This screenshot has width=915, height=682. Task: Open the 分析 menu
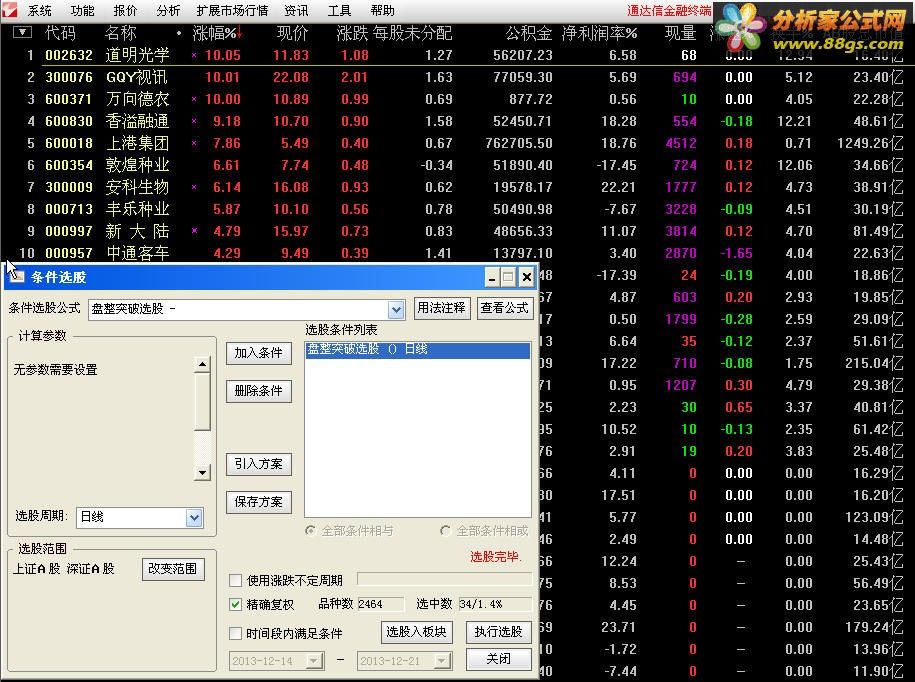click(x=169, y=11)
